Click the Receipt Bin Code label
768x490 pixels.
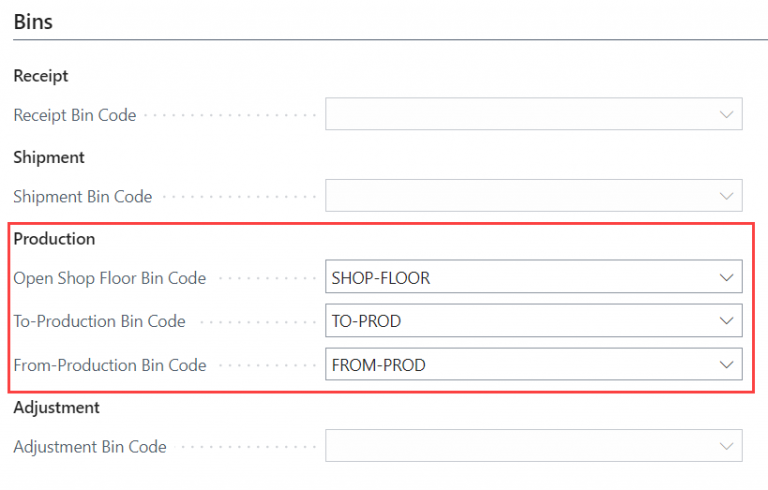(x=75, y=115)
